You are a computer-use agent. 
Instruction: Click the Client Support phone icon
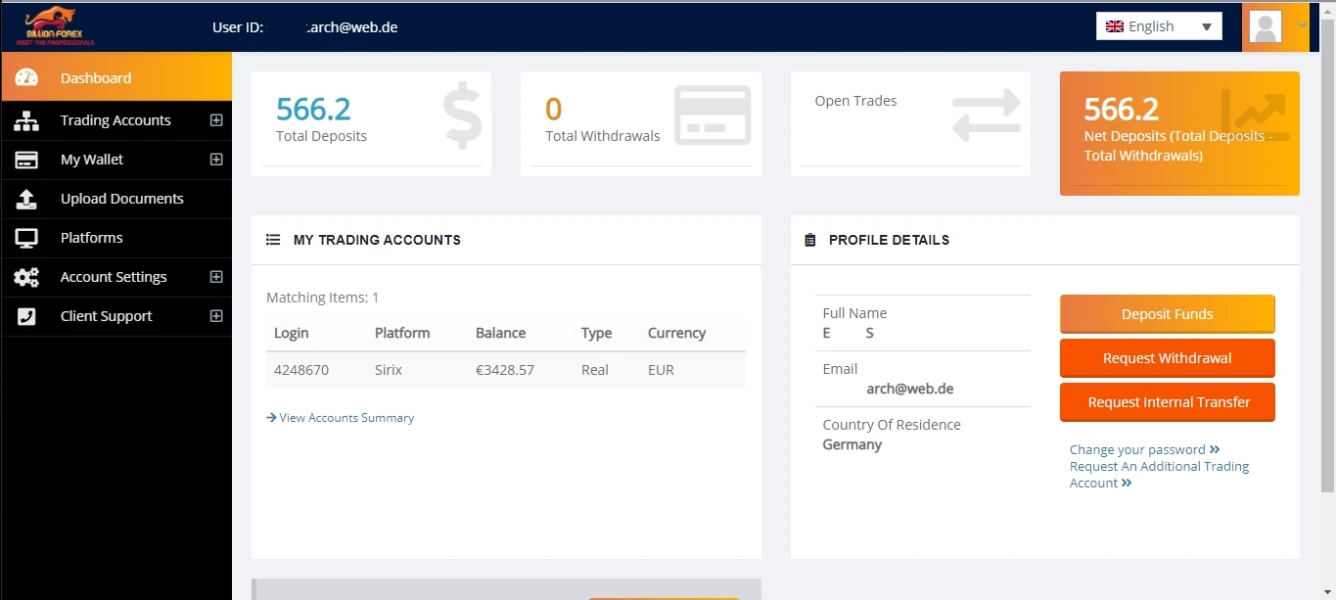[x=26, y=316]
